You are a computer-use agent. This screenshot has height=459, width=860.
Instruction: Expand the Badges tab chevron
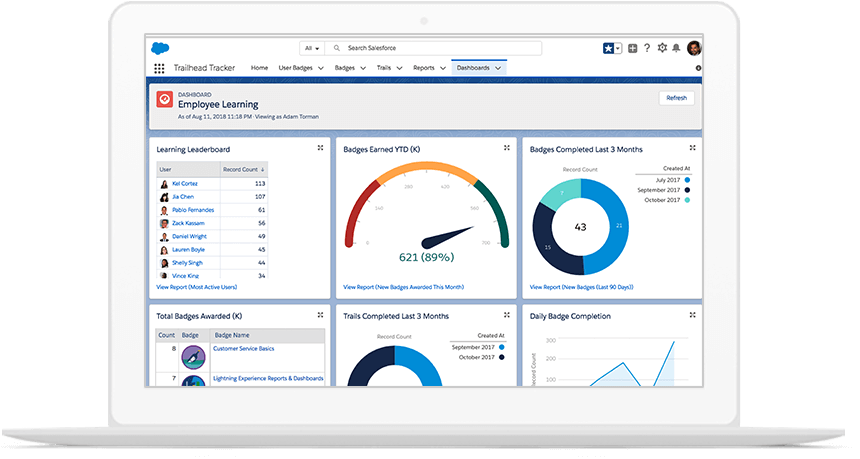pyautogui.click(x=363, y=69)
